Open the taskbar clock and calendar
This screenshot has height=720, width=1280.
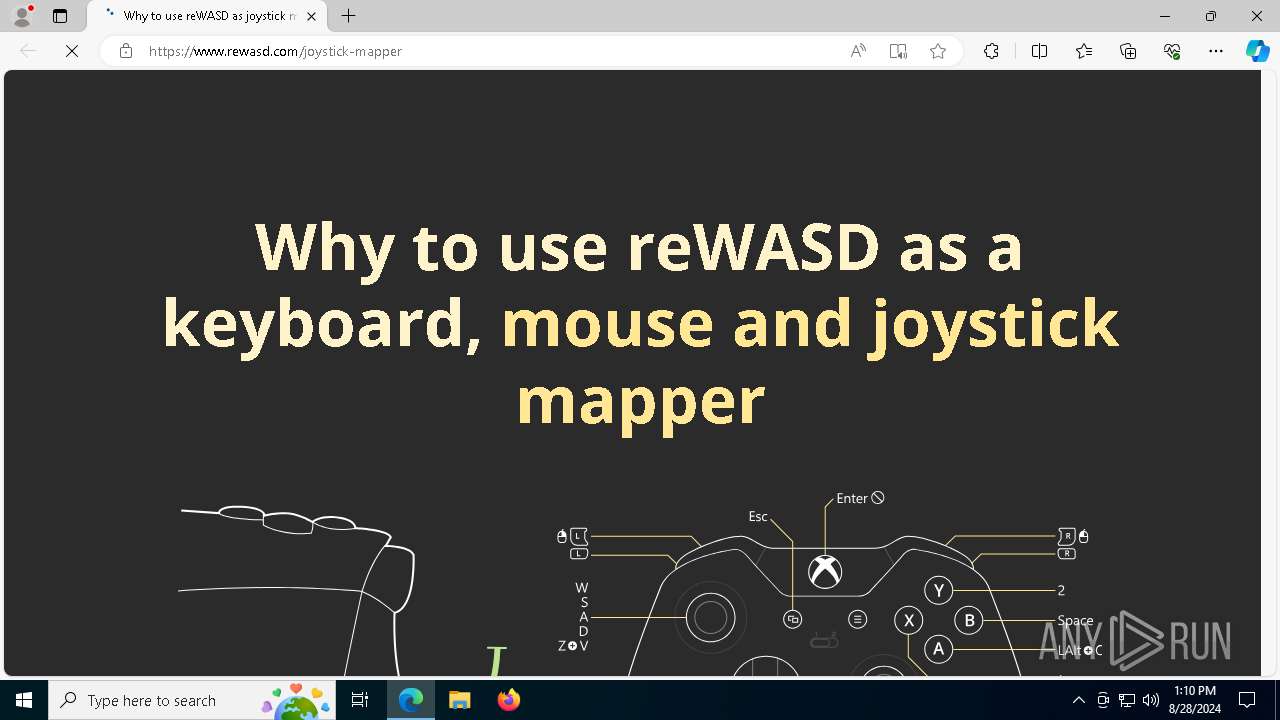tap(1194, 700)
